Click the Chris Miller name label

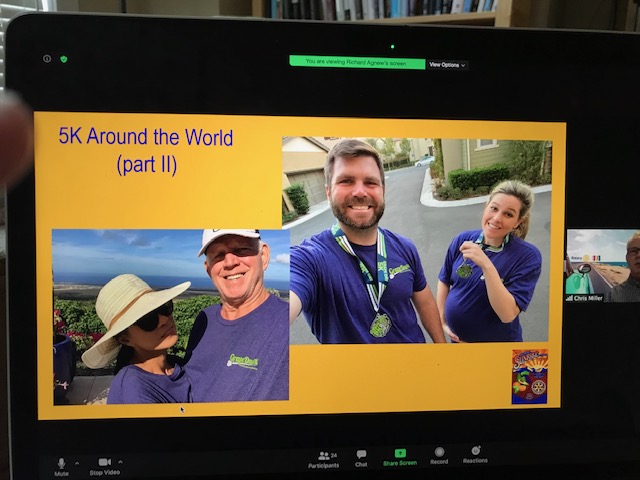587,297
